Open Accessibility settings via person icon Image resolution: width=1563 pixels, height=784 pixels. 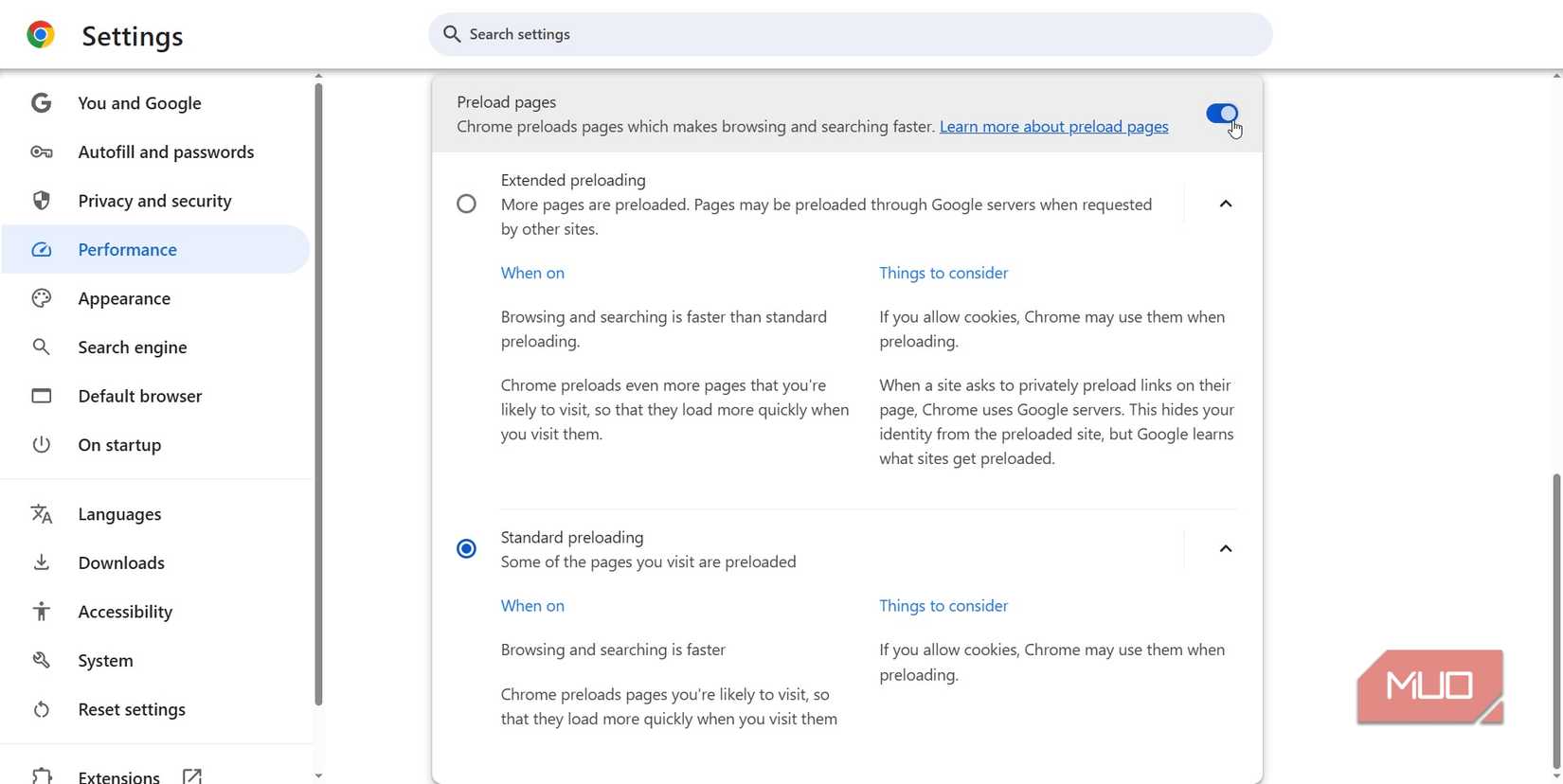(x=42, y=611)
